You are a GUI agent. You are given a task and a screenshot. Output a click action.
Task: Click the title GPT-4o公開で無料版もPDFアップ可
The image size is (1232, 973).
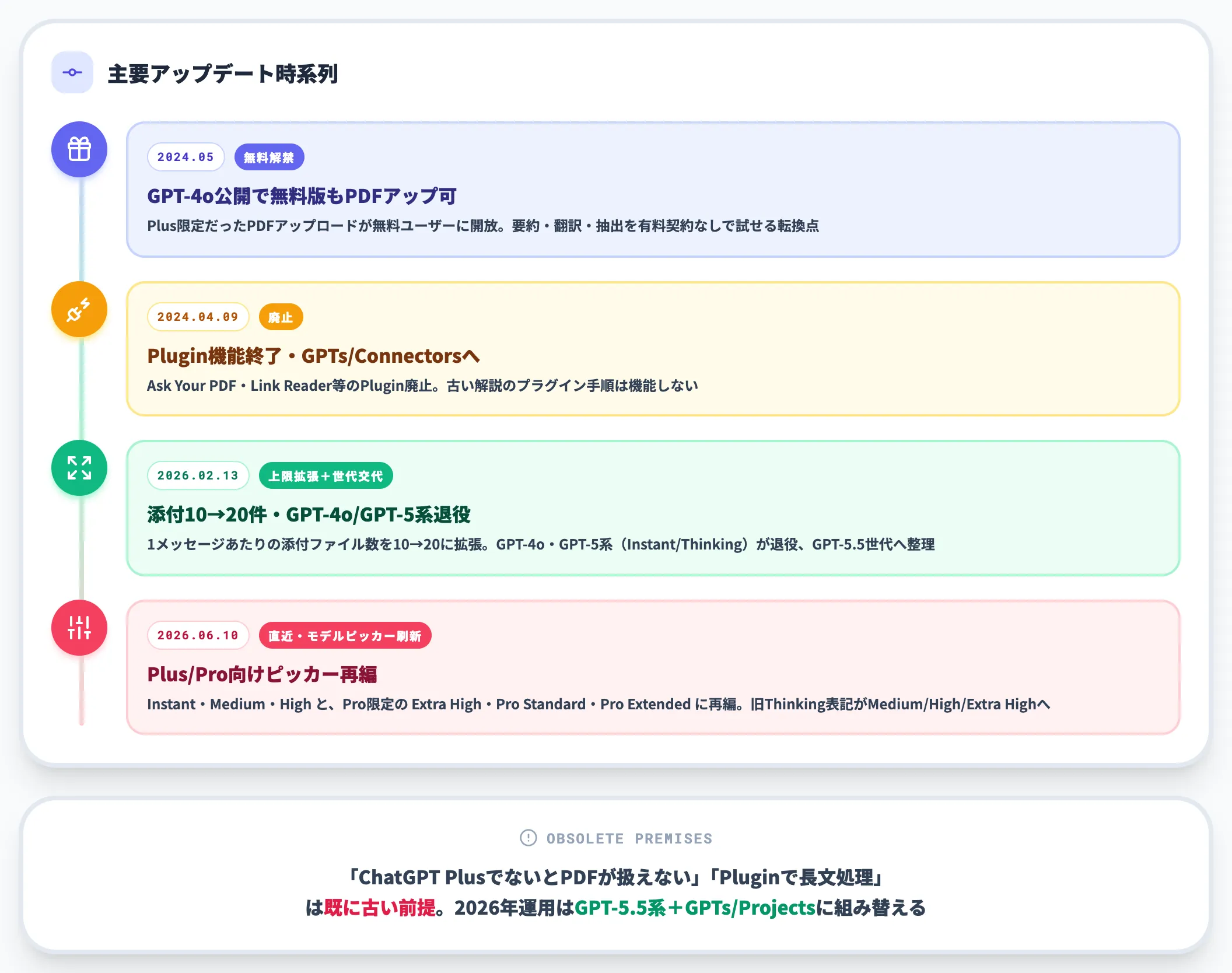[x=302, y=196]
